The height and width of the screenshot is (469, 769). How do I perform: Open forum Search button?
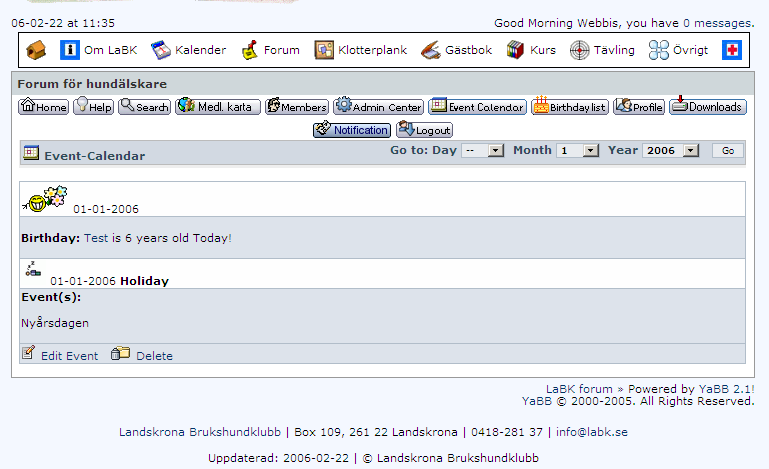144,106
